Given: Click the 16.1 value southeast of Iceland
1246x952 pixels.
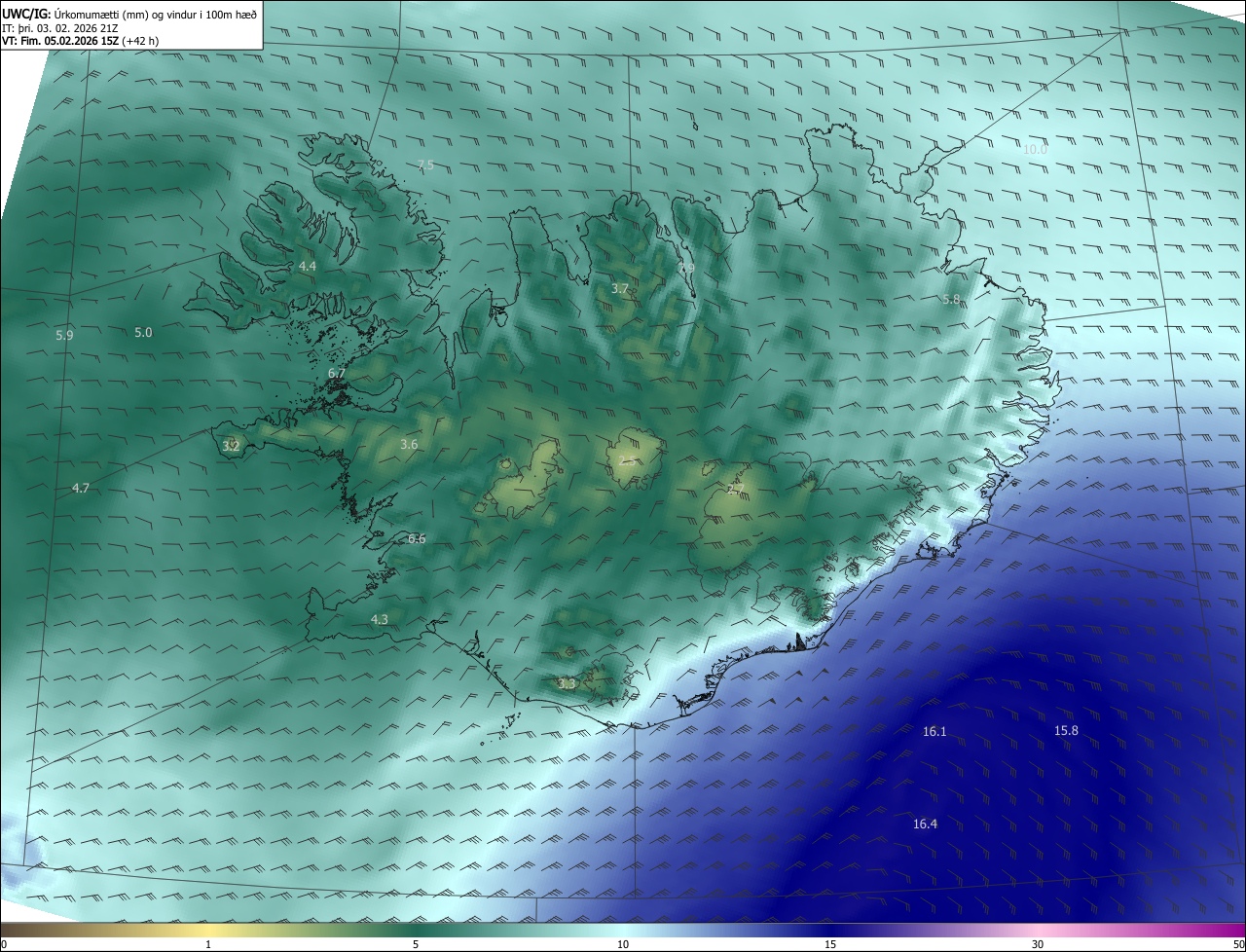Looking at the screenshot, I should click(x=934, y=731).
